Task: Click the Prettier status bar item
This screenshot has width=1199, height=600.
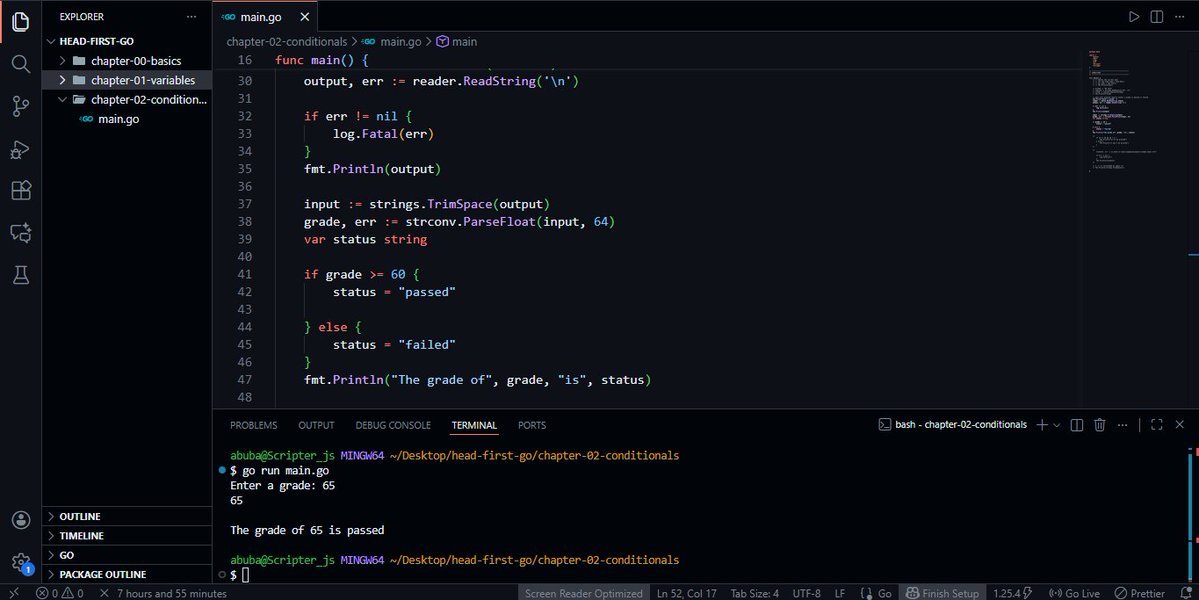Action: click(1139, 593)
